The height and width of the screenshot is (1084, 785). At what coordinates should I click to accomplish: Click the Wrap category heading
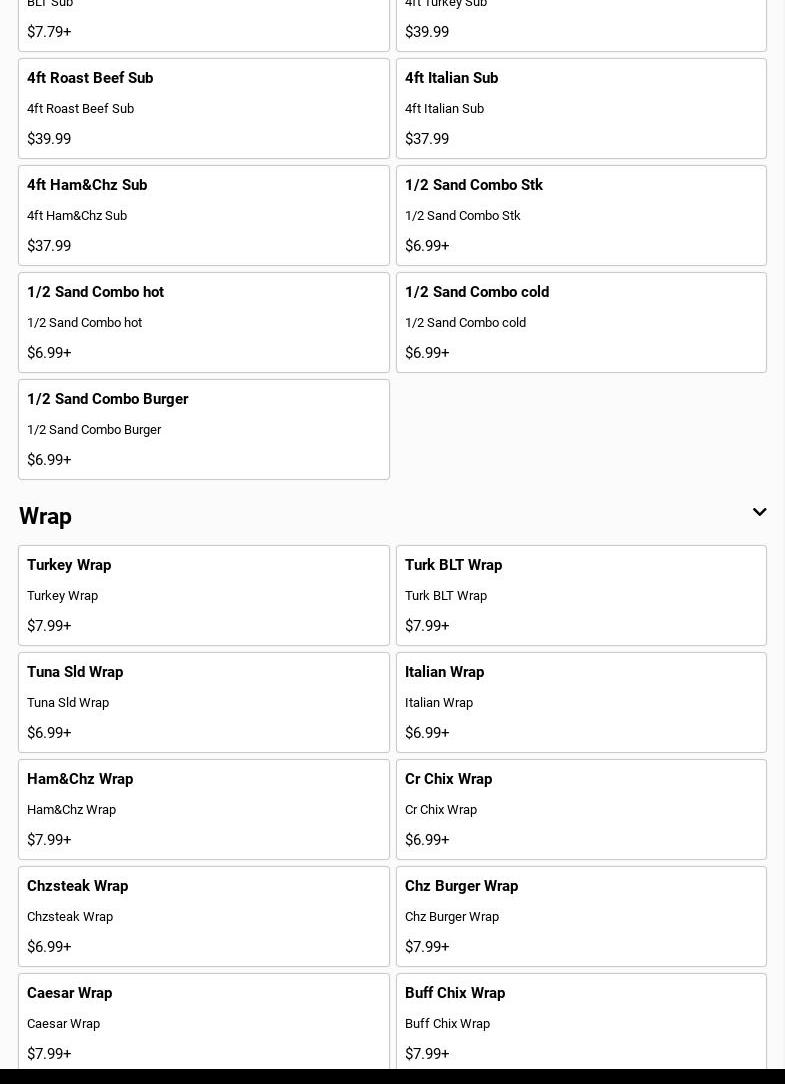coord(45,516)
